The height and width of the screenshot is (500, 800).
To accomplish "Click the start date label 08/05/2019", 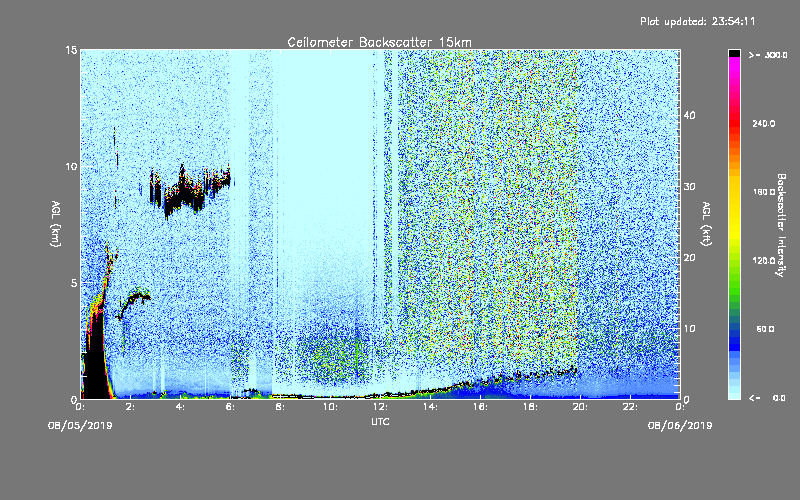I will click(x=80, y=426).
